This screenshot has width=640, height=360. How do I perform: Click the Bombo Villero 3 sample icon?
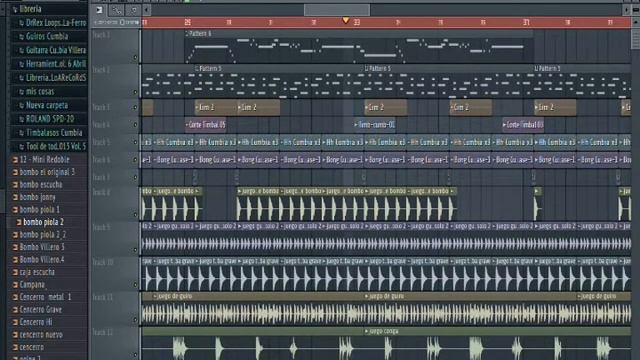pos(15,247)
